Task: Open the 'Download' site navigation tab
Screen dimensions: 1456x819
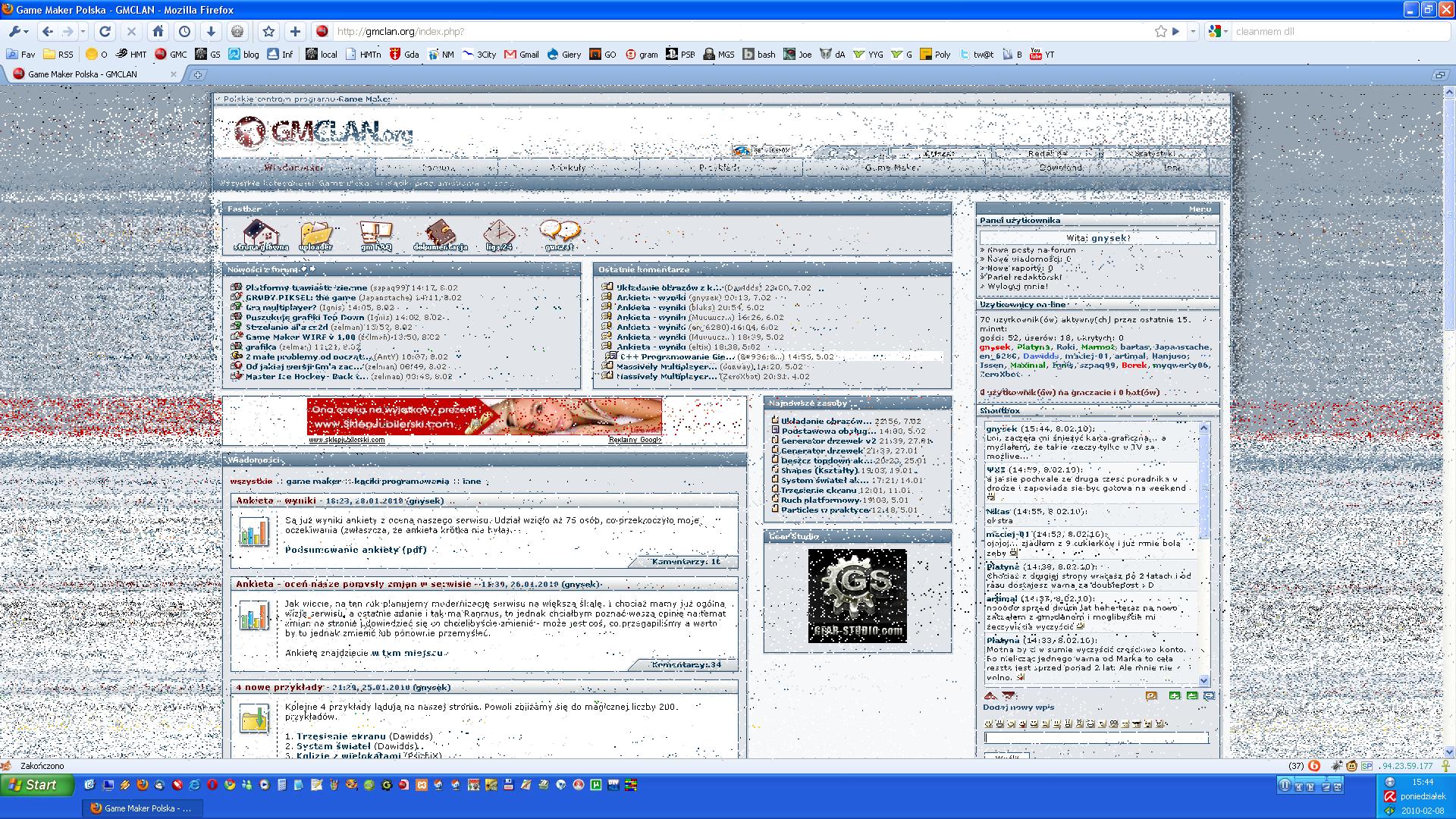Action: tap(1061, 168)
